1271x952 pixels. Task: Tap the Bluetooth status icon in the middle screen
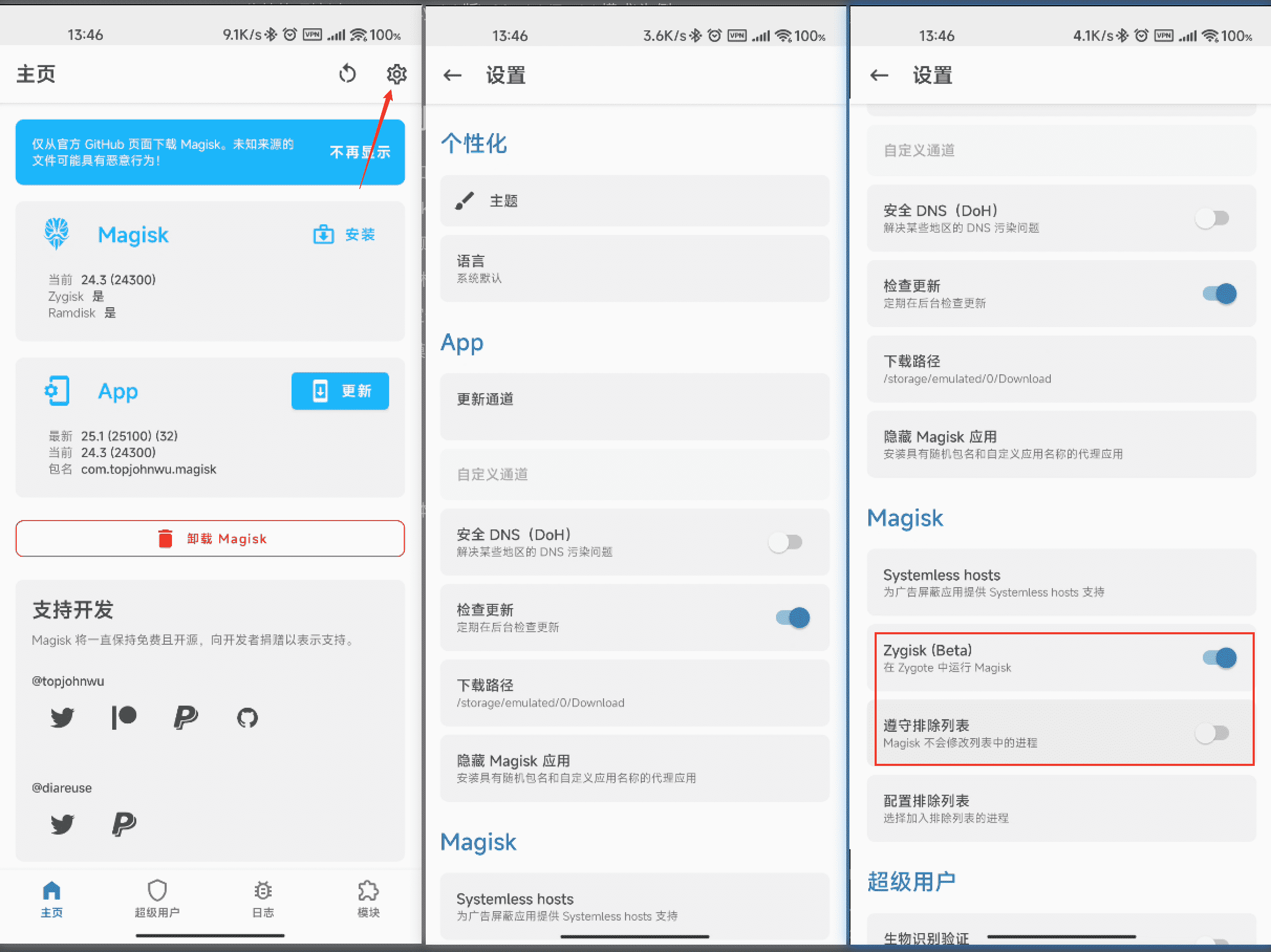point(695,36)
